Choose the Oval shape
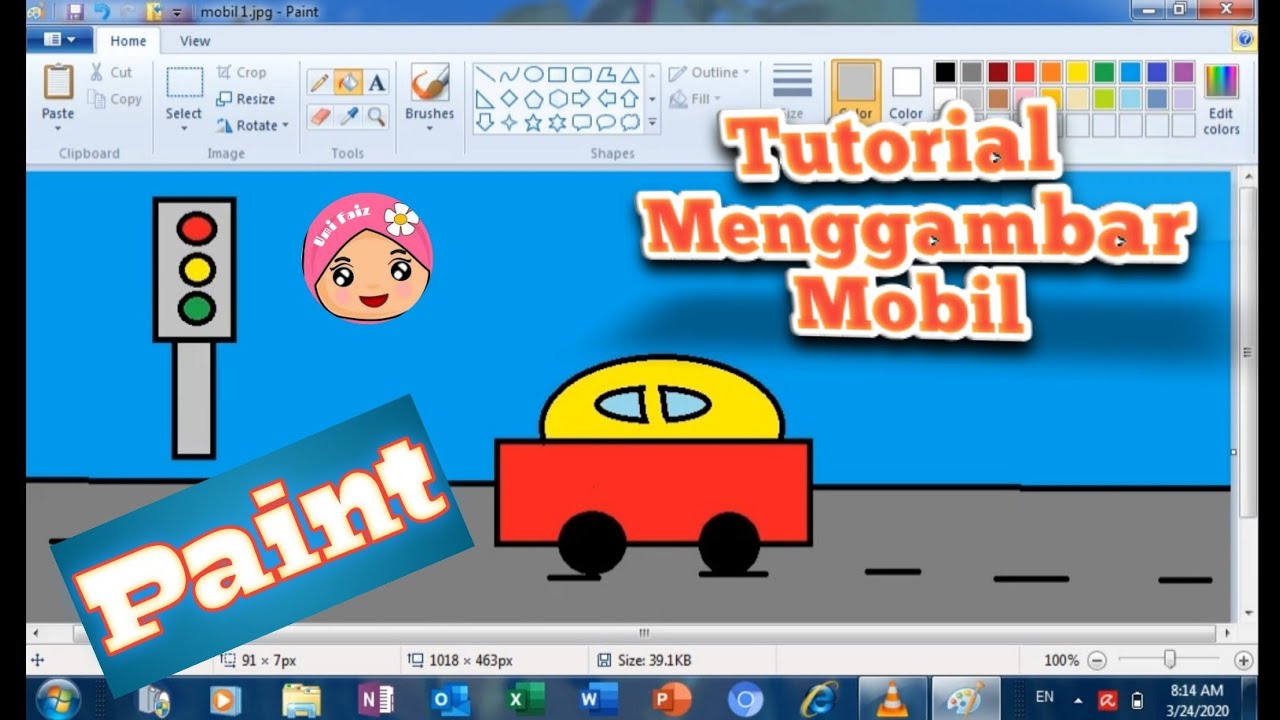The height and width of the screenshot is (720, 1280). pyautogui.click(x=534, y=75)
